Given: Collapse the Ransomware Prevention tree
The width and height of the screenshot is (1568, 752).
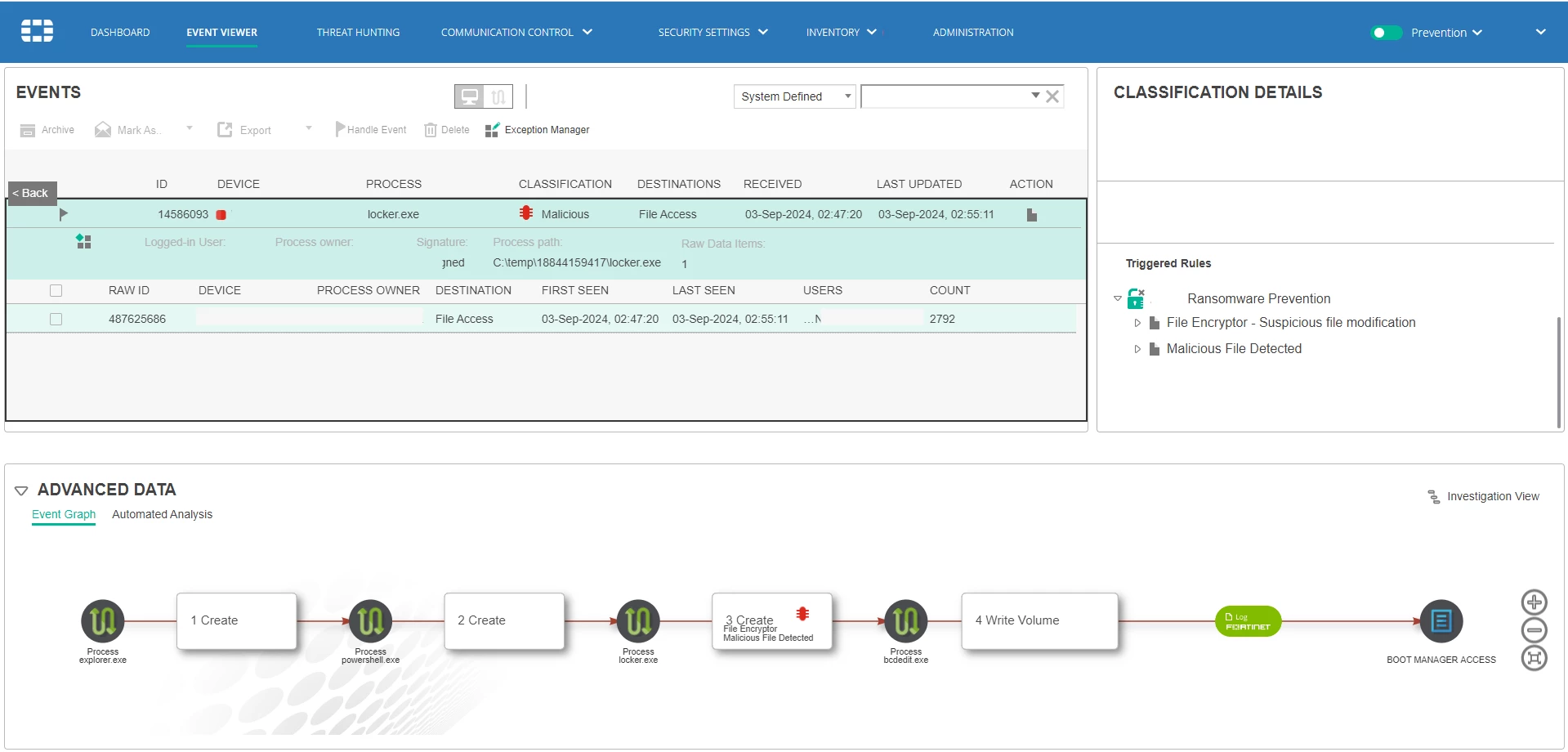Looking at the screenshot, I should click(x=1118, y=298).
